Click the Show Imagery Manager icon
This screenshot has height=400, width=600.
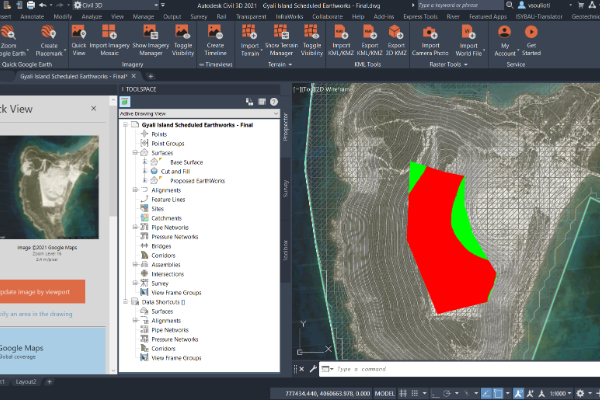151,33
